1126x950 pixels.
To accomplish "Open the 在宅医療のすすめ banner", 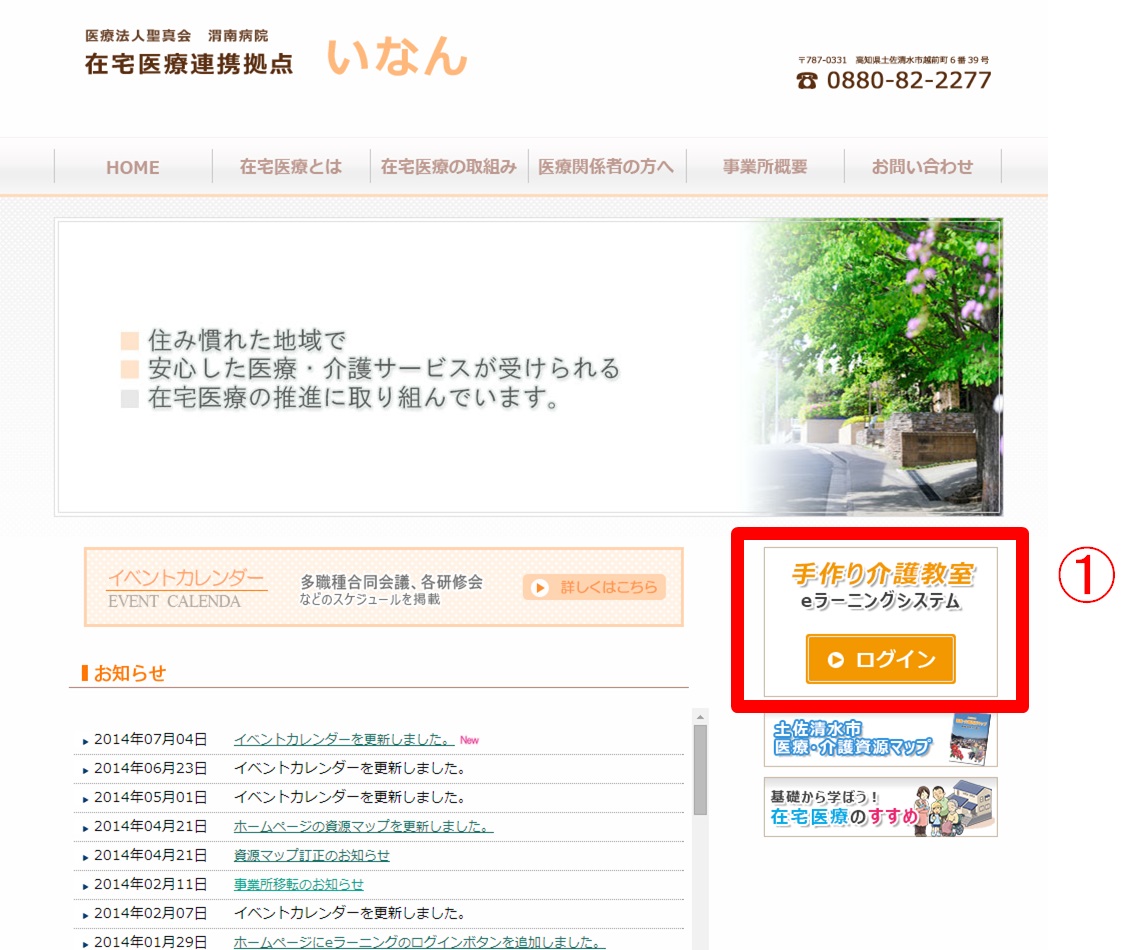I will point(880,807).
